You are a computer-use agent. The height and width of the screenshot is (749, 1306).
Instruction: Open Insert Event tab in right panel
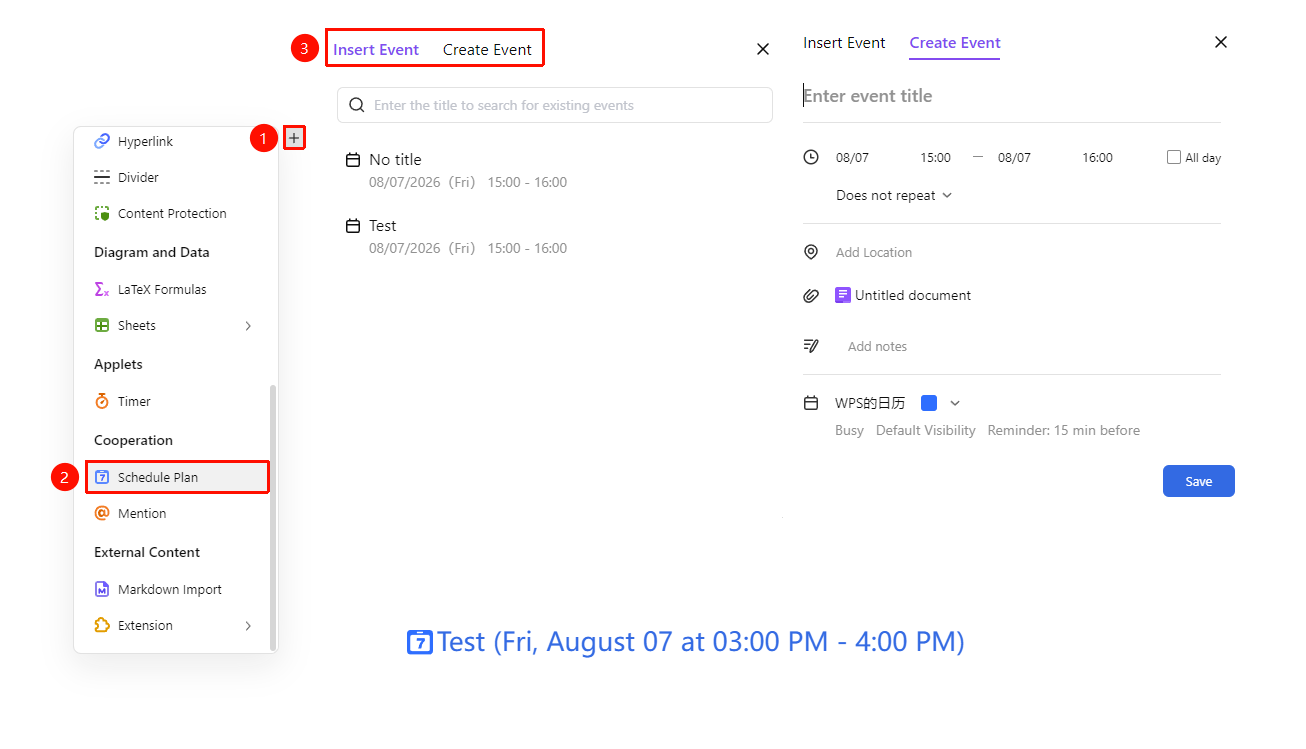(844, 43)
